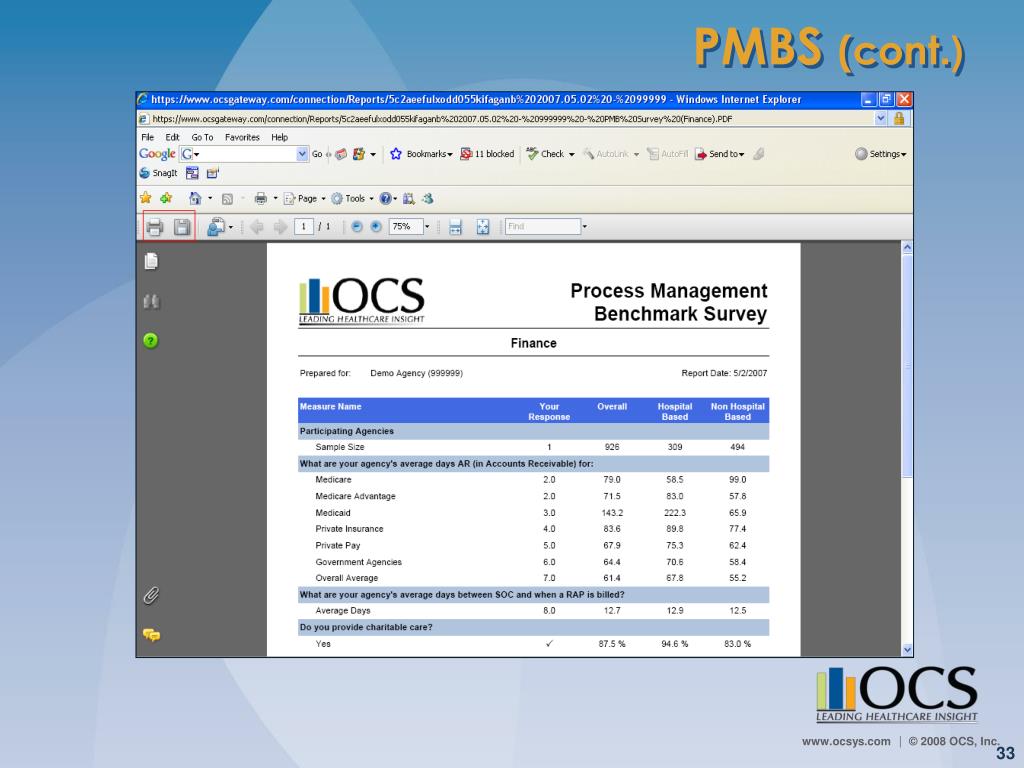Click the Research icon in the command bar
Viewport: 1024px width, 768px height.
[409, 199]
